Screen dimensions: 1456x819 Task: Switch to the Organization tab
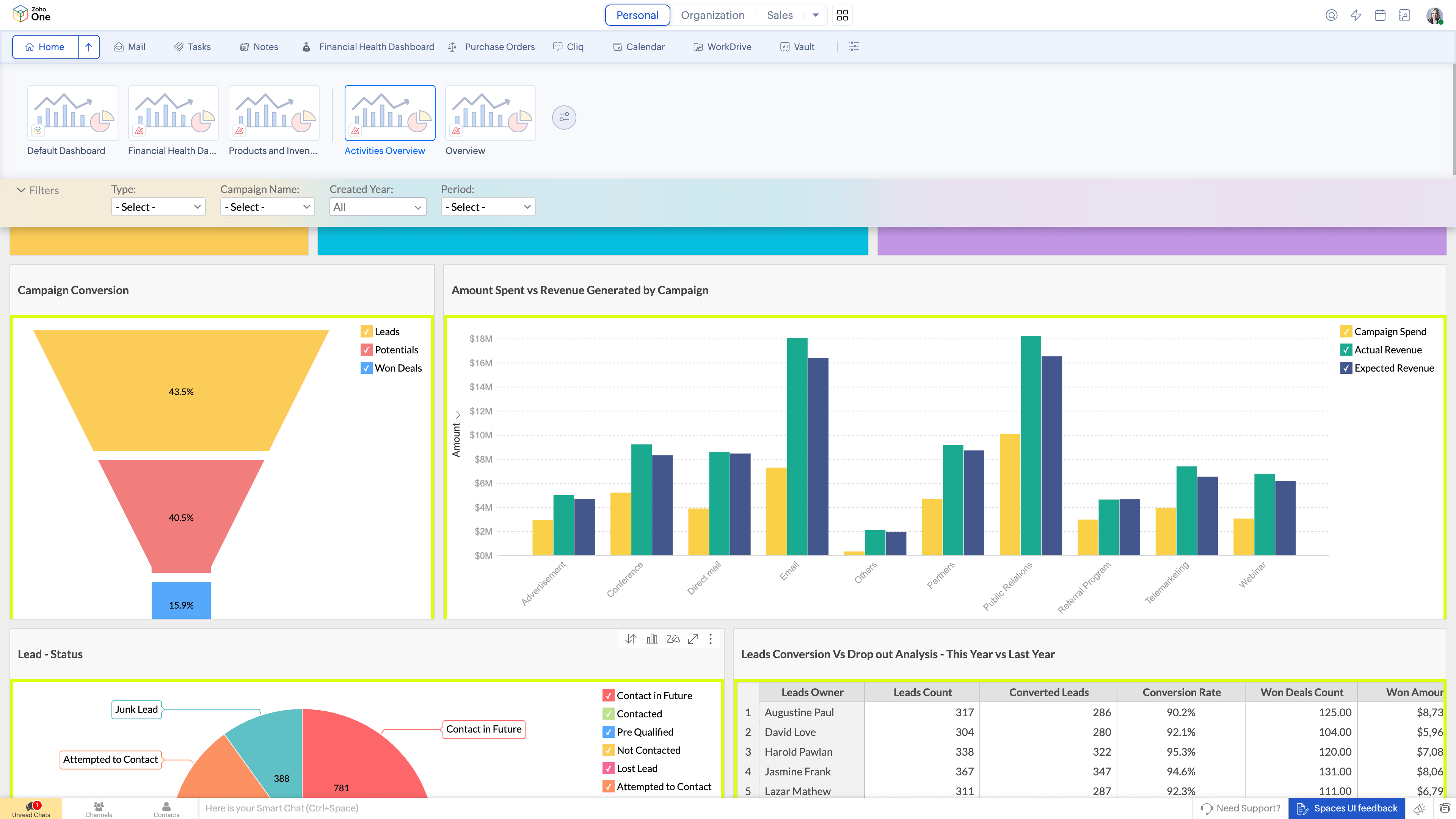712,15
